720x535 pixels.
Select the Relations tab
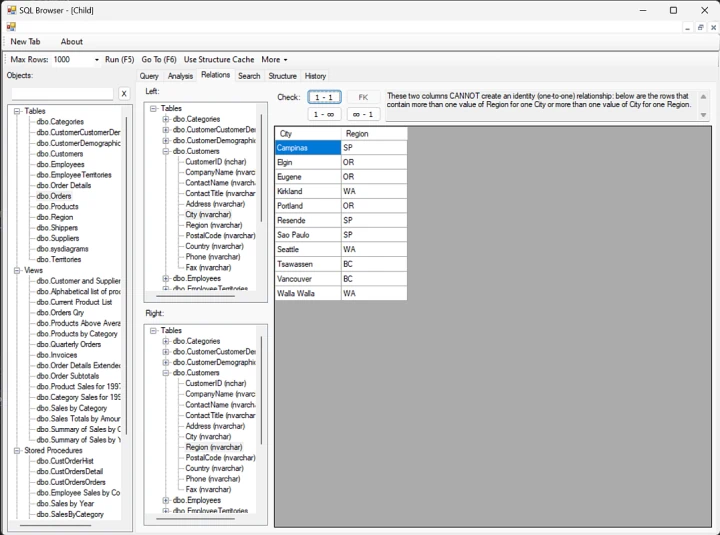(215, 75)
